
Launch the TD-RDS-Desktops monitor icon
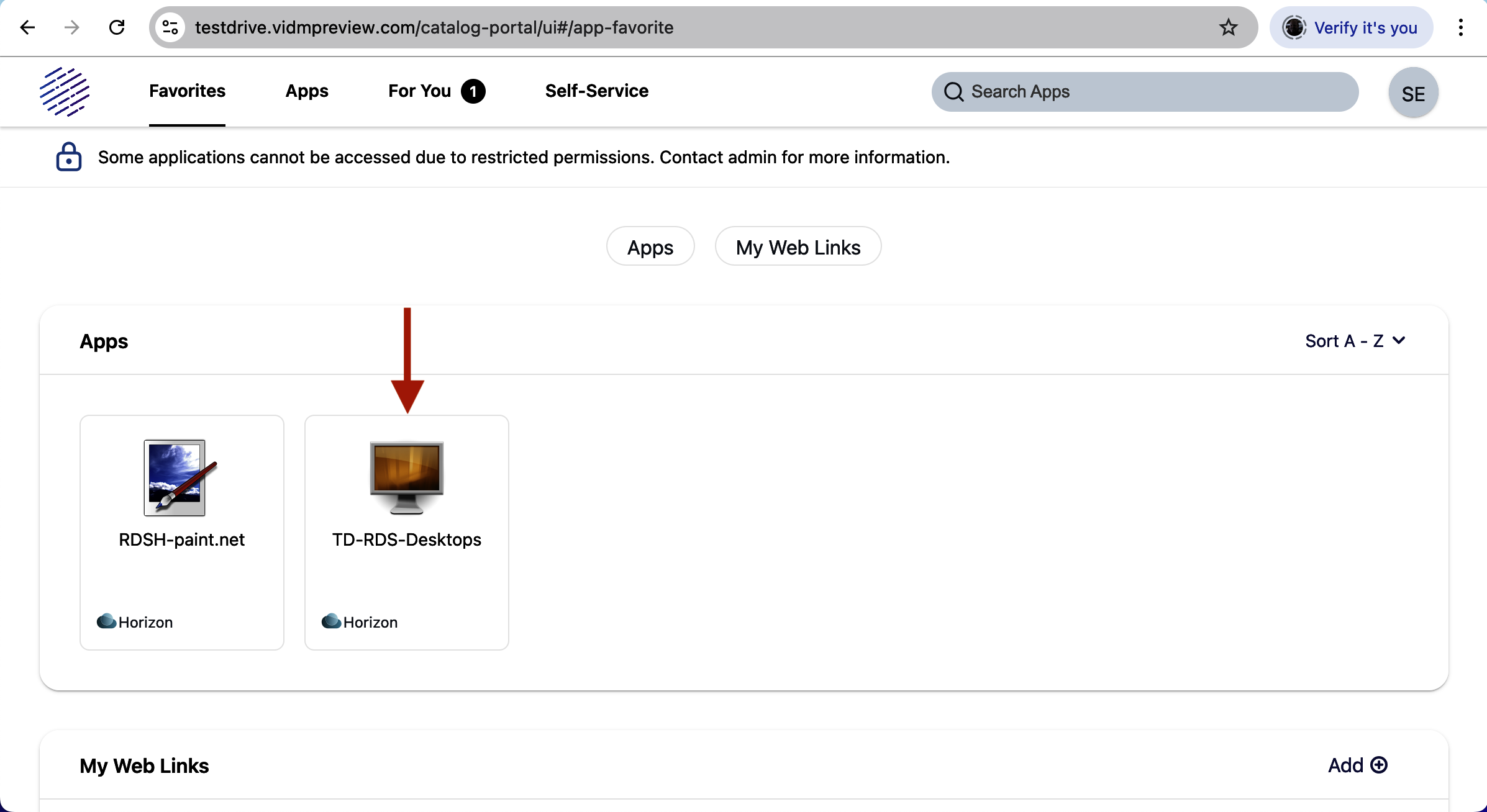407,477
